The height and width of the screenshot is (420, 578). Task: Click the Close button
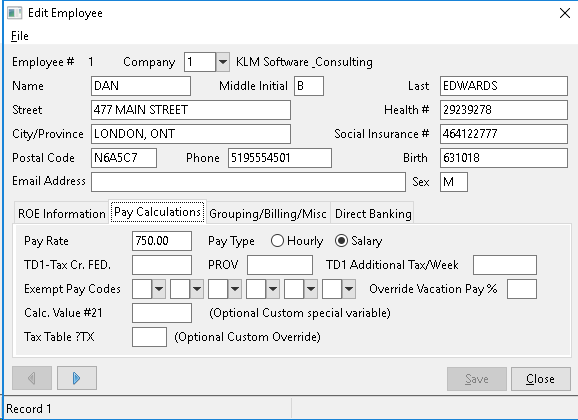pyautogui.click(x=540, y=379)
